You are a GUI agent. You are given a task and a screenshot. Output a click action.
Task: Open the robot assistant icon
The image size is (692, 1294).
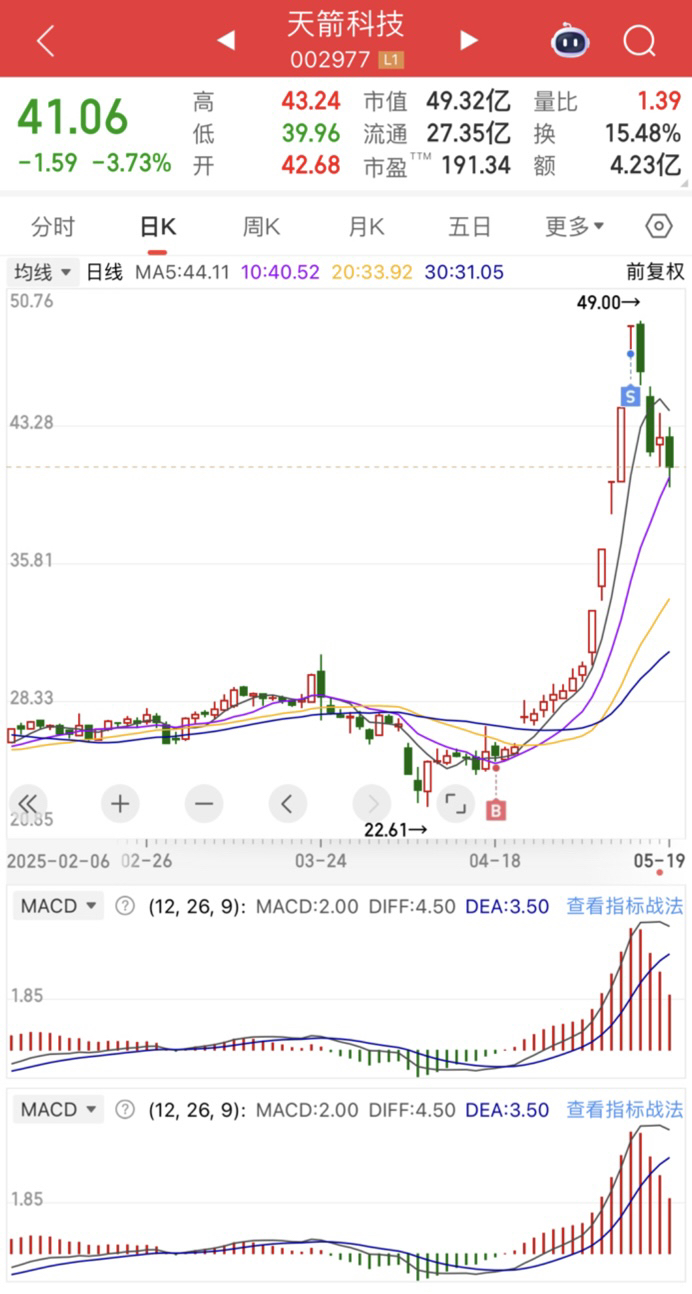(x=570, y=41)
